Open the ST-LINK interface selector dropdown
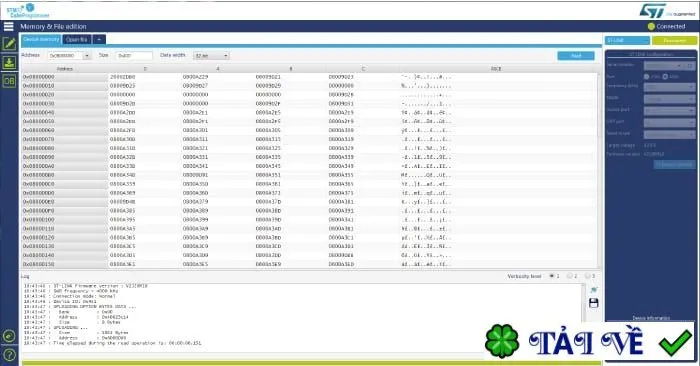This screenshot has width=700, height=366. [627, 41]
